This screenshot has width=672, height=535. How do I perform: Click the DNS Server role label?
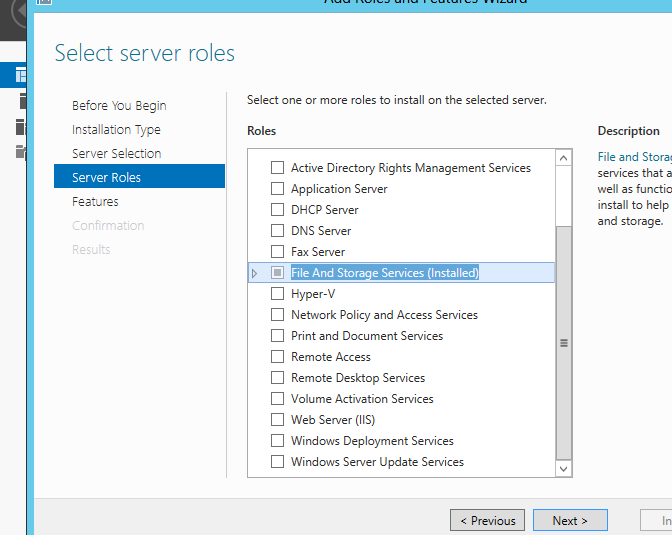pos(321,231)
